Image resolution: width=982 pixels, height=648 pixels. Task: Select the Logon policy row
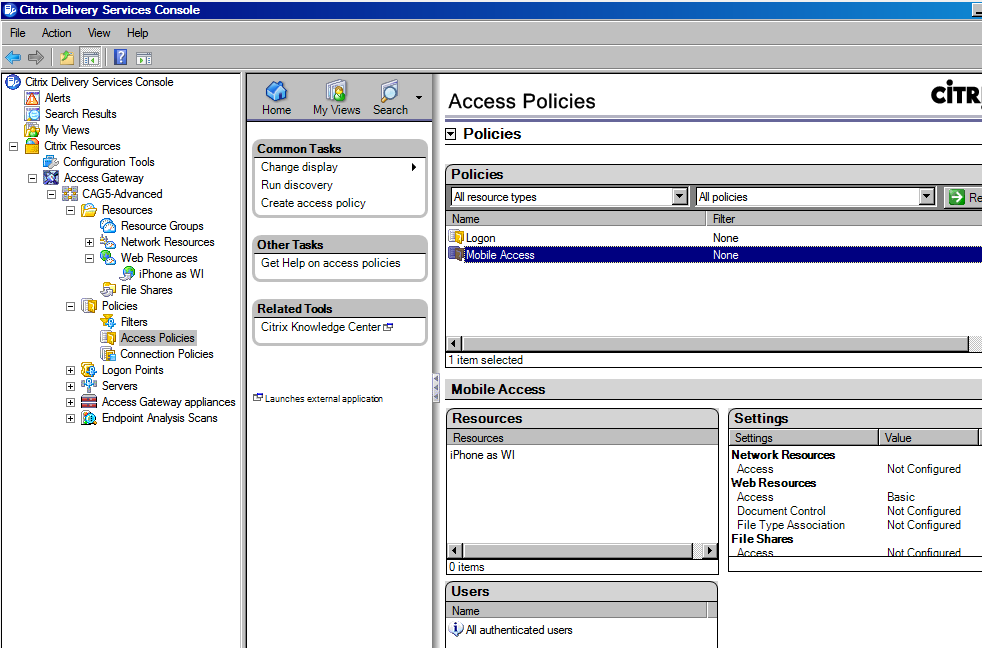714,238
